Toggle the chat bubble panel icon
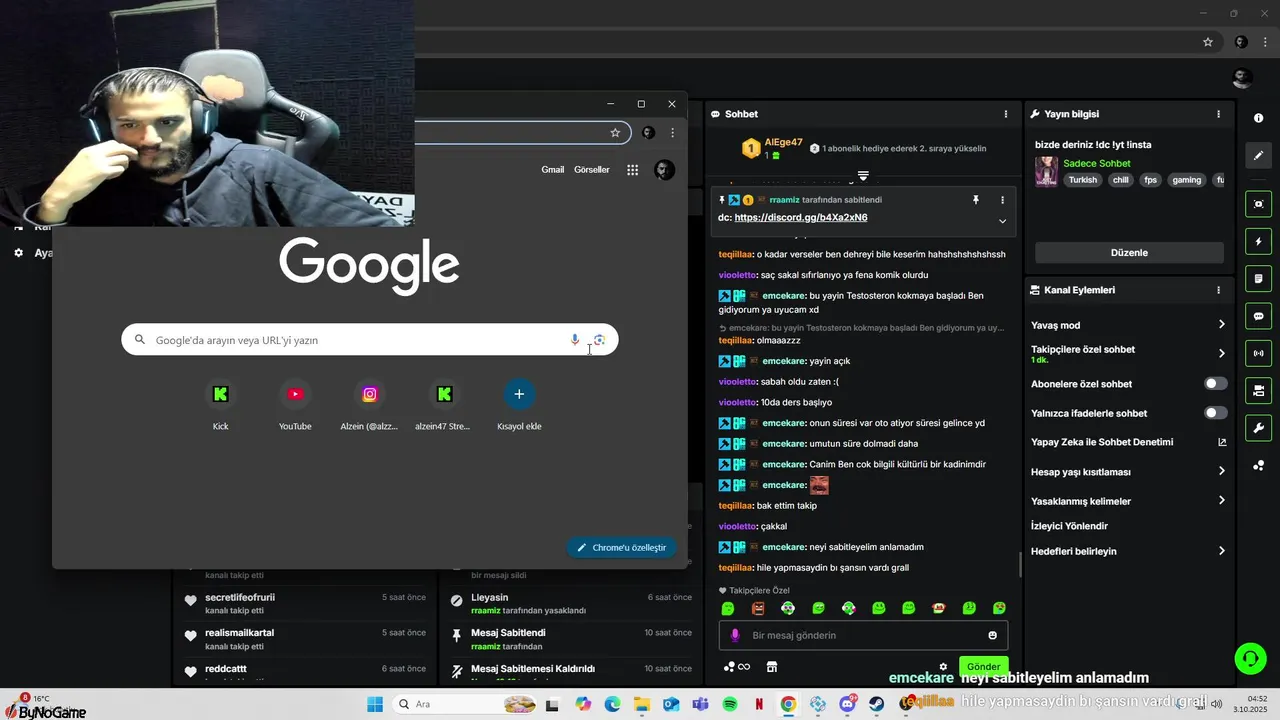This screenshot has width=1280, height=720. (x=1258, y=316)
